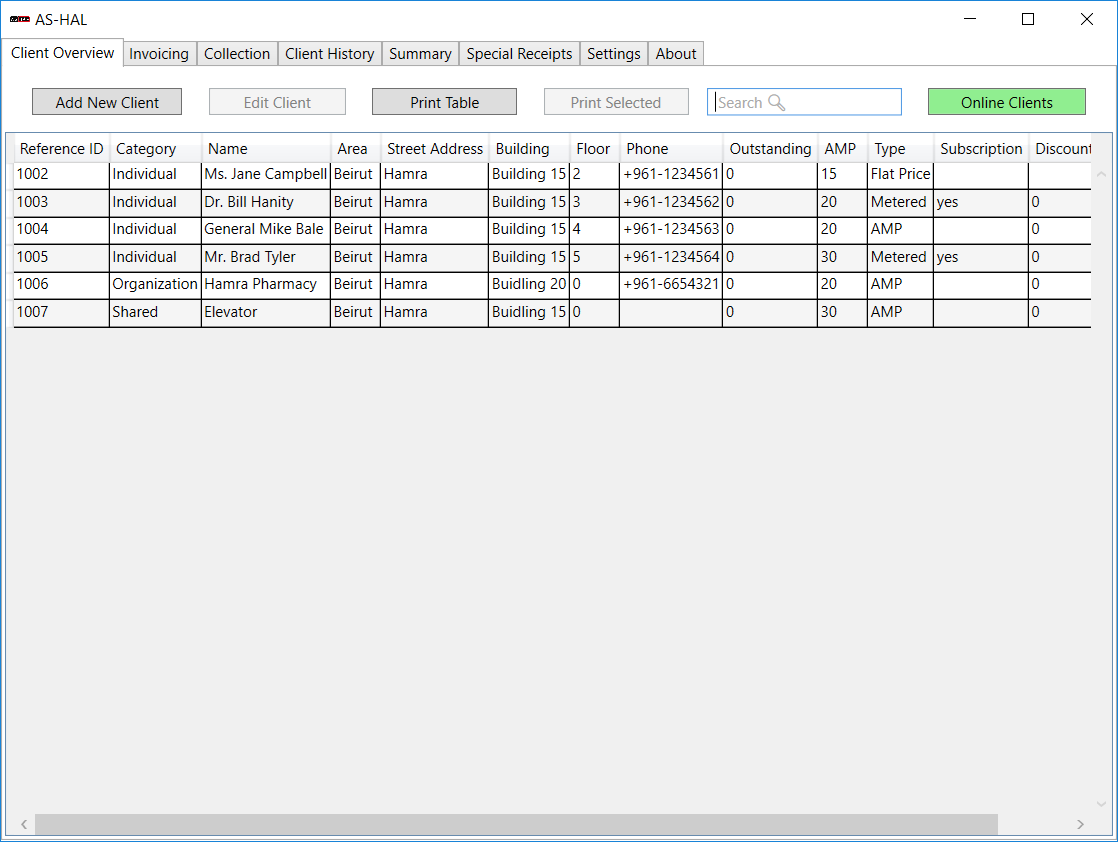
Task: Click phone number +961-1234564
Action: (x=671, y=257)
